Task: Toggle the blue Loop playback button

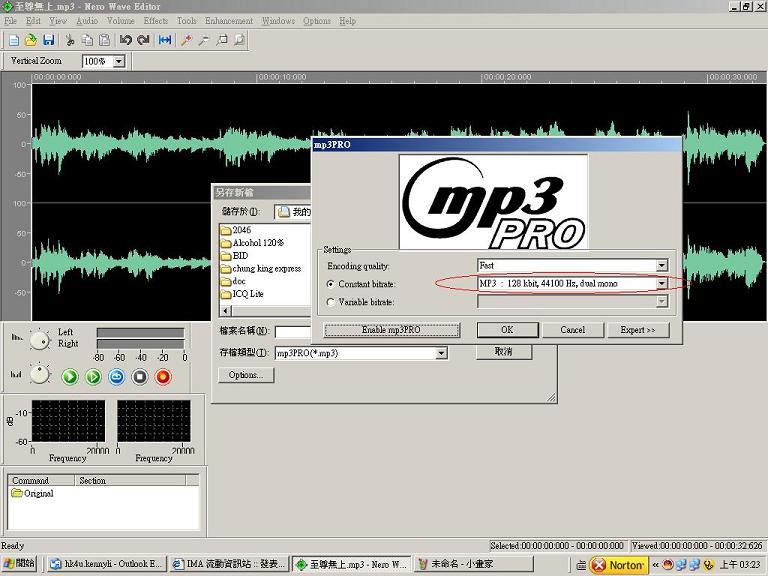Action: pyautogui.click(x=116, y=377)
